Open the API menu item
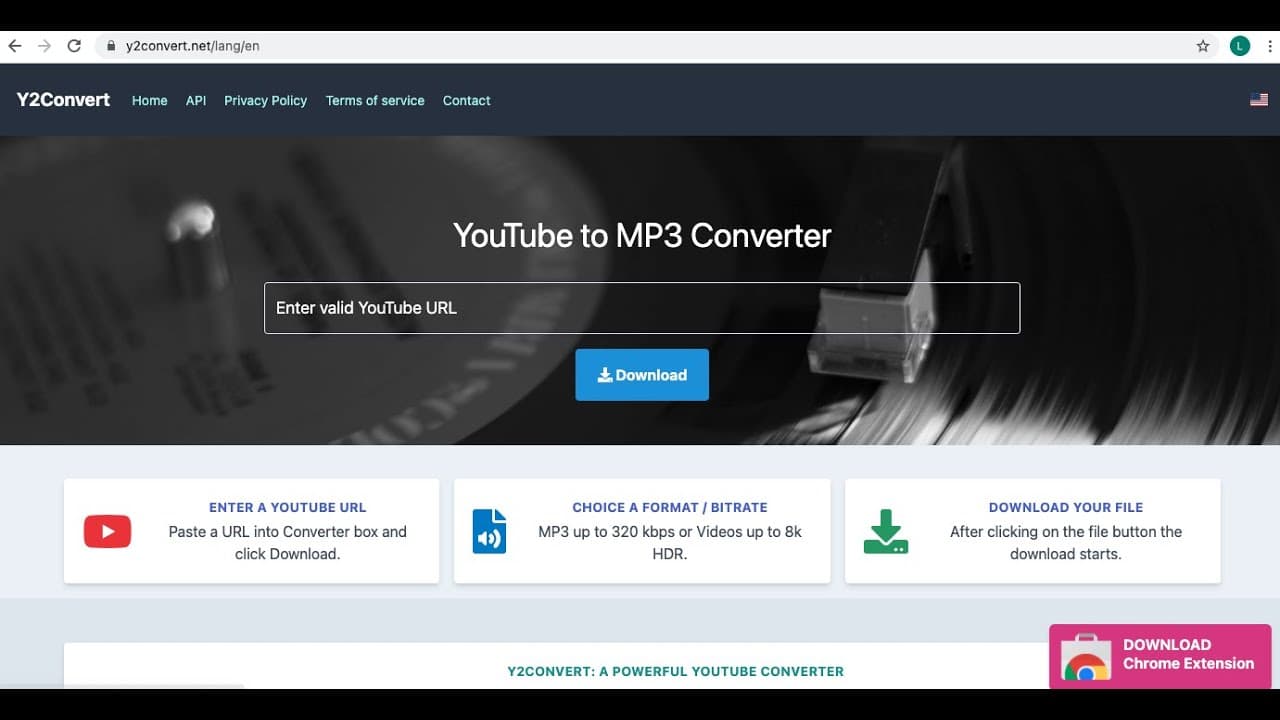Viewport: 1280px width, 720px height. tap(196, 101)
